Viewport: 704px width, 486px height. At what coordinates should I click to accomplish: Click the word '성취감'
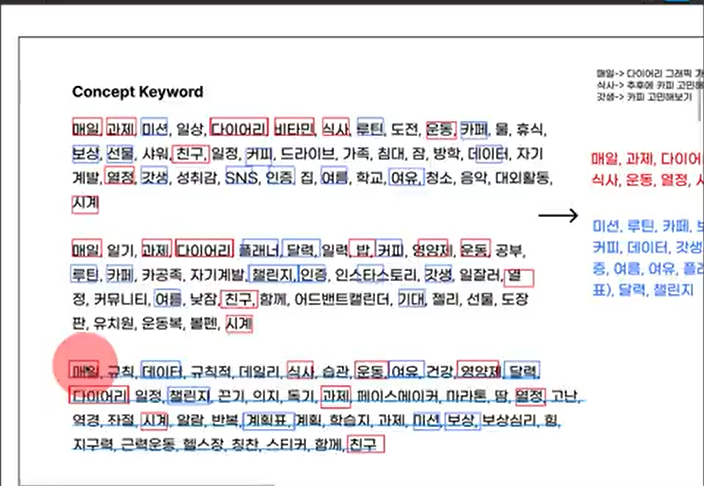(x=196, y=178)
